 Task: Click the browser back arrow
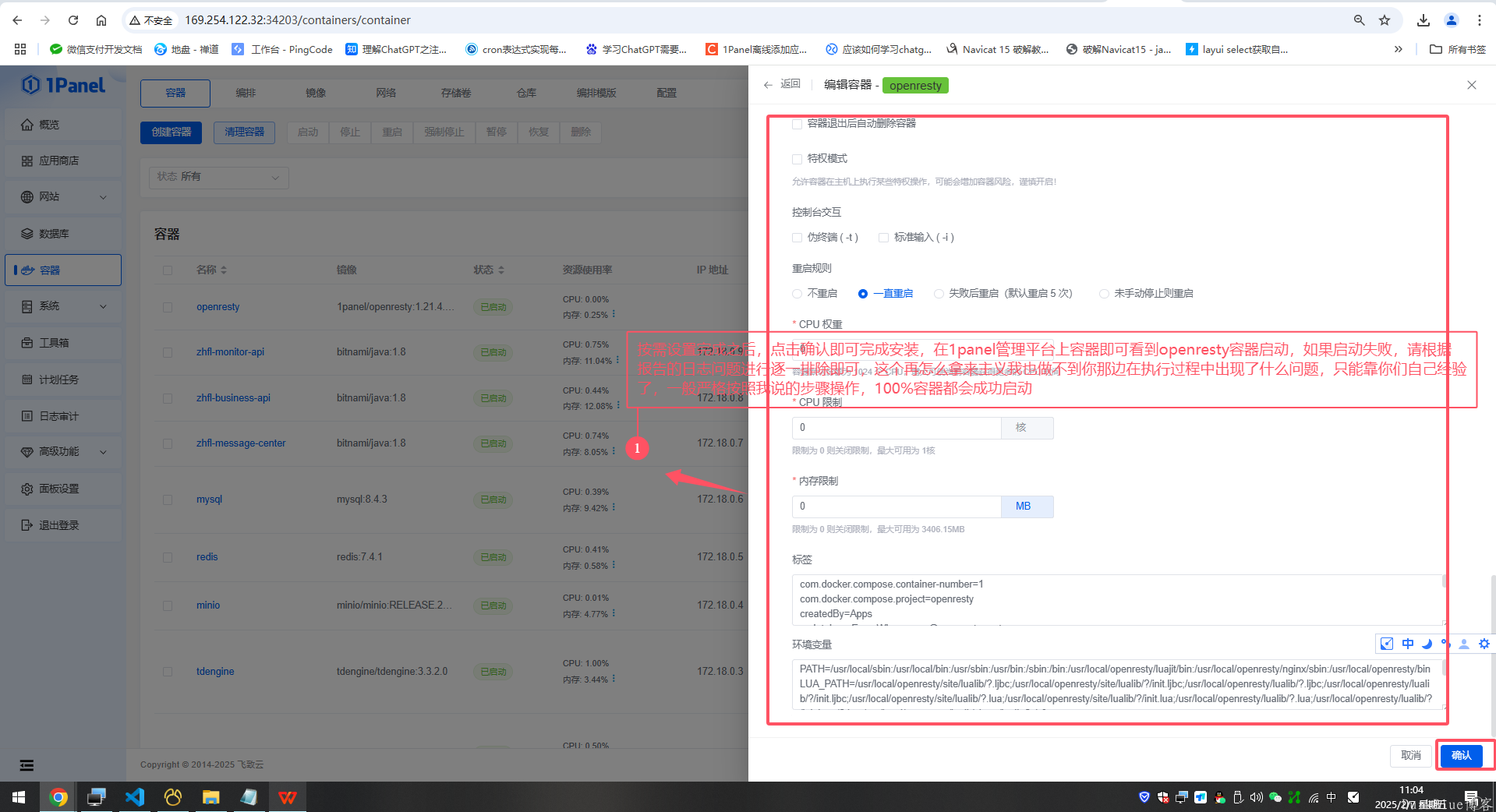(17, 20)
